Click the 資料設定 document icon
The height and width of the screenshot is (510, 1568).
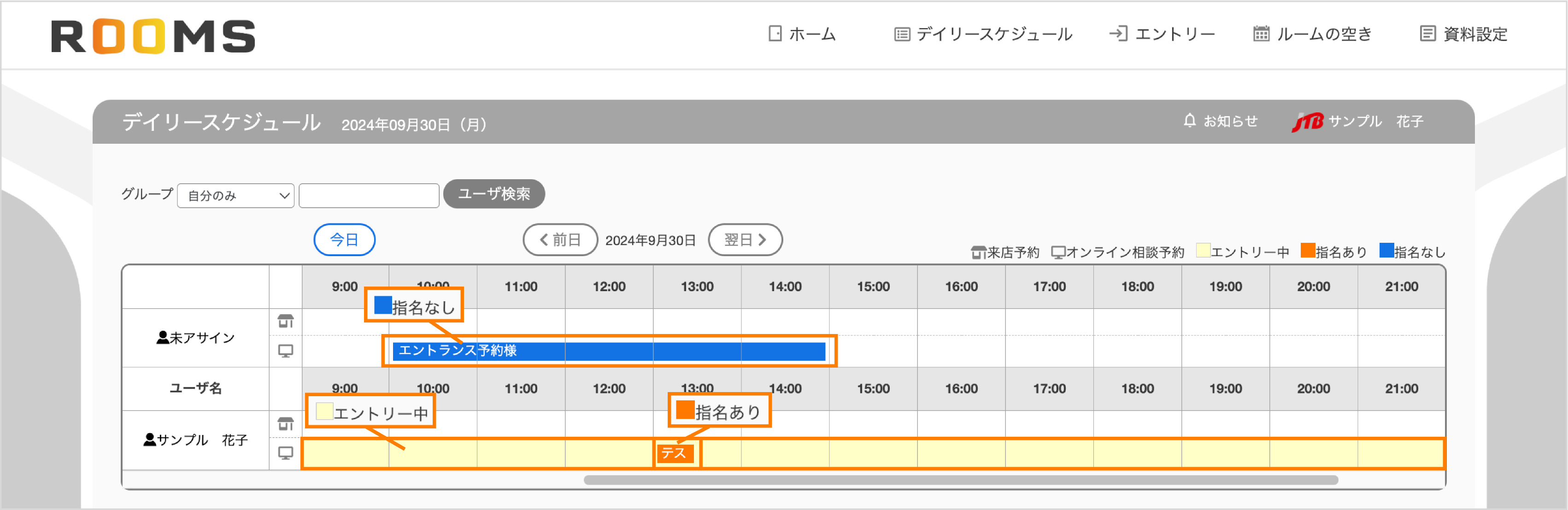click(x=1427, y=34)
